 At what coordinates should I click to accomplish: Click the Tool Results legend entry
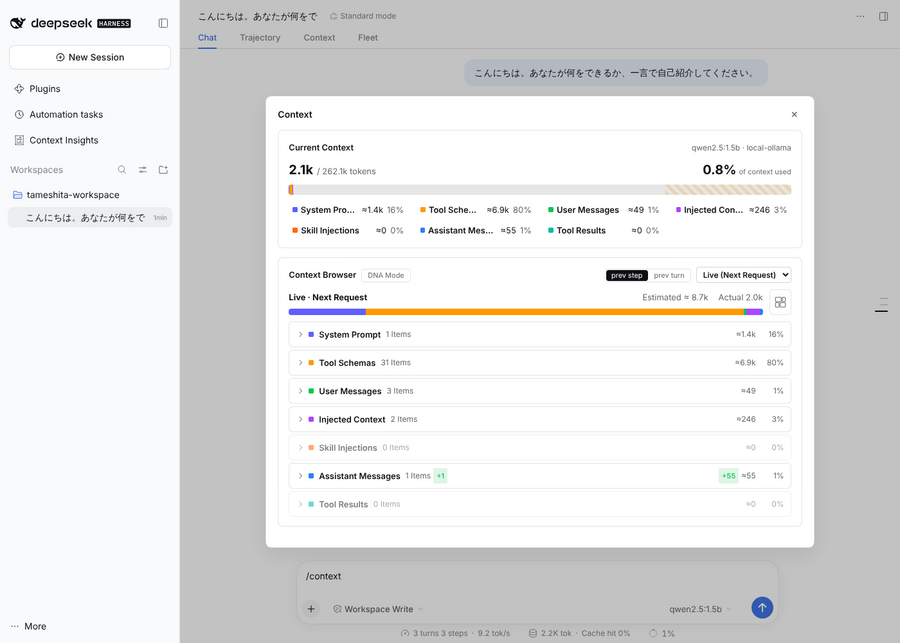(604, 231)
